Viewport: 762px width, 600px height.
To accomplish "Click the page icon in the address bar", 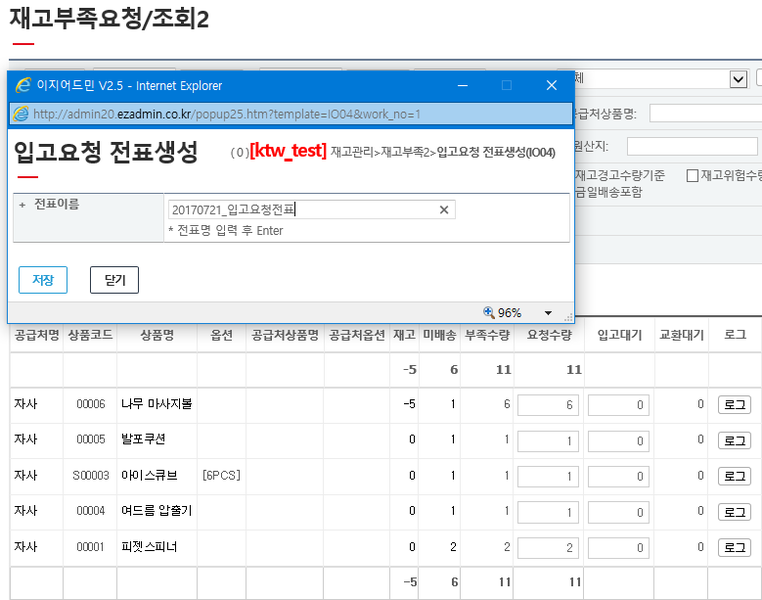I will point(21,114).
